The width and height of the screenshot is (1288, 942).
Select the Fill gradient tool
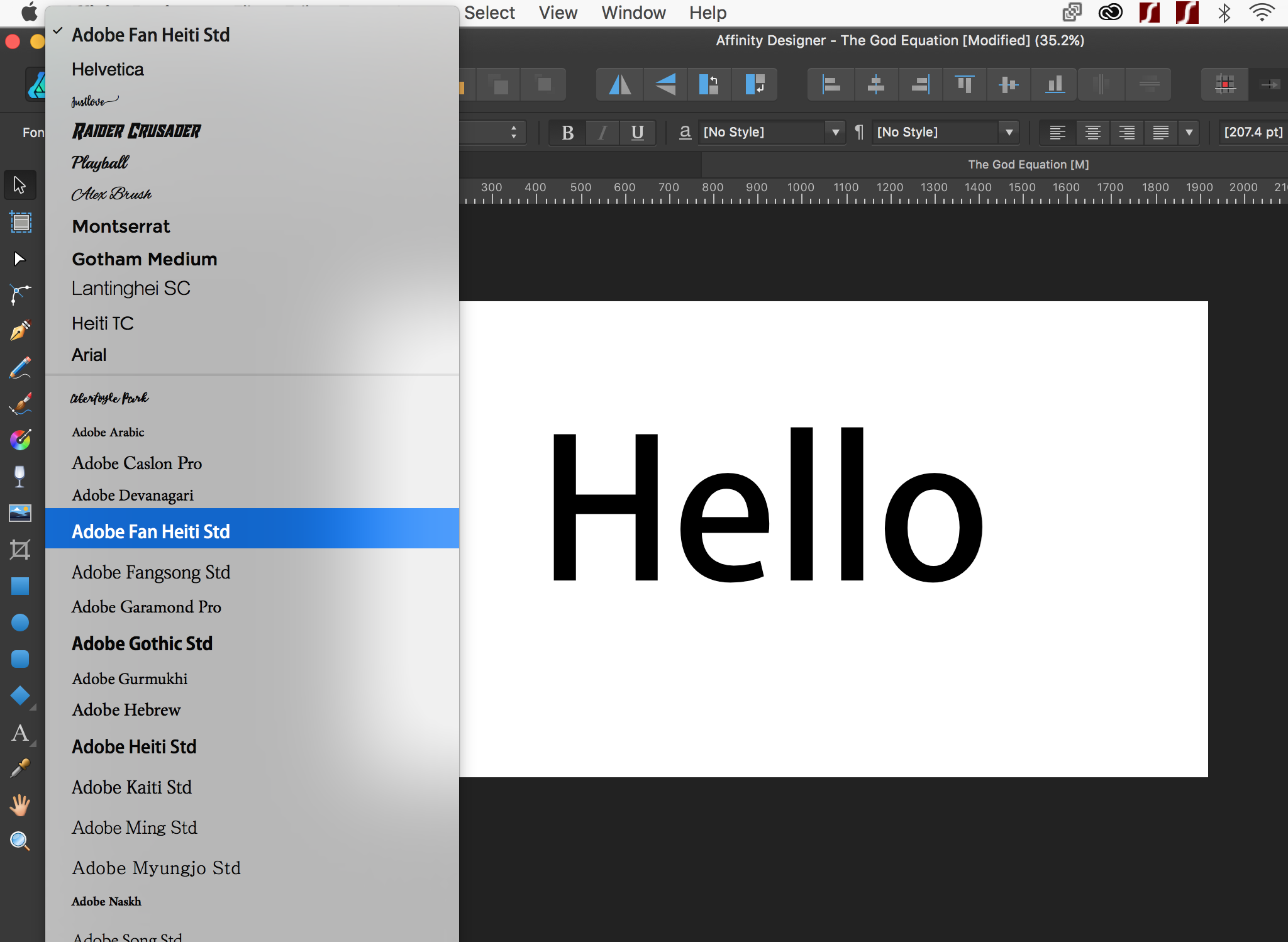(20, 440)
